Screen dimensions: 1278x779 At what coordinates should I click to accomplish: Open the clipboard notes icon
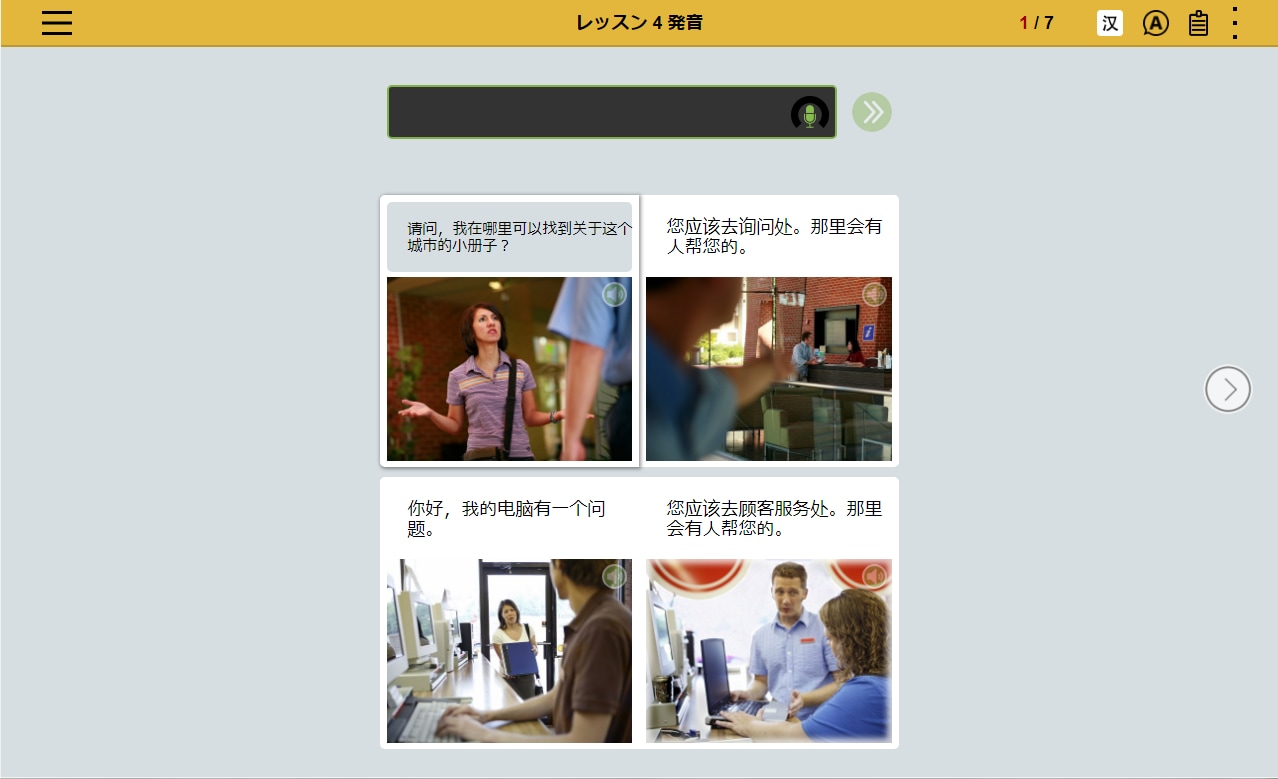tap(1198, 23)
